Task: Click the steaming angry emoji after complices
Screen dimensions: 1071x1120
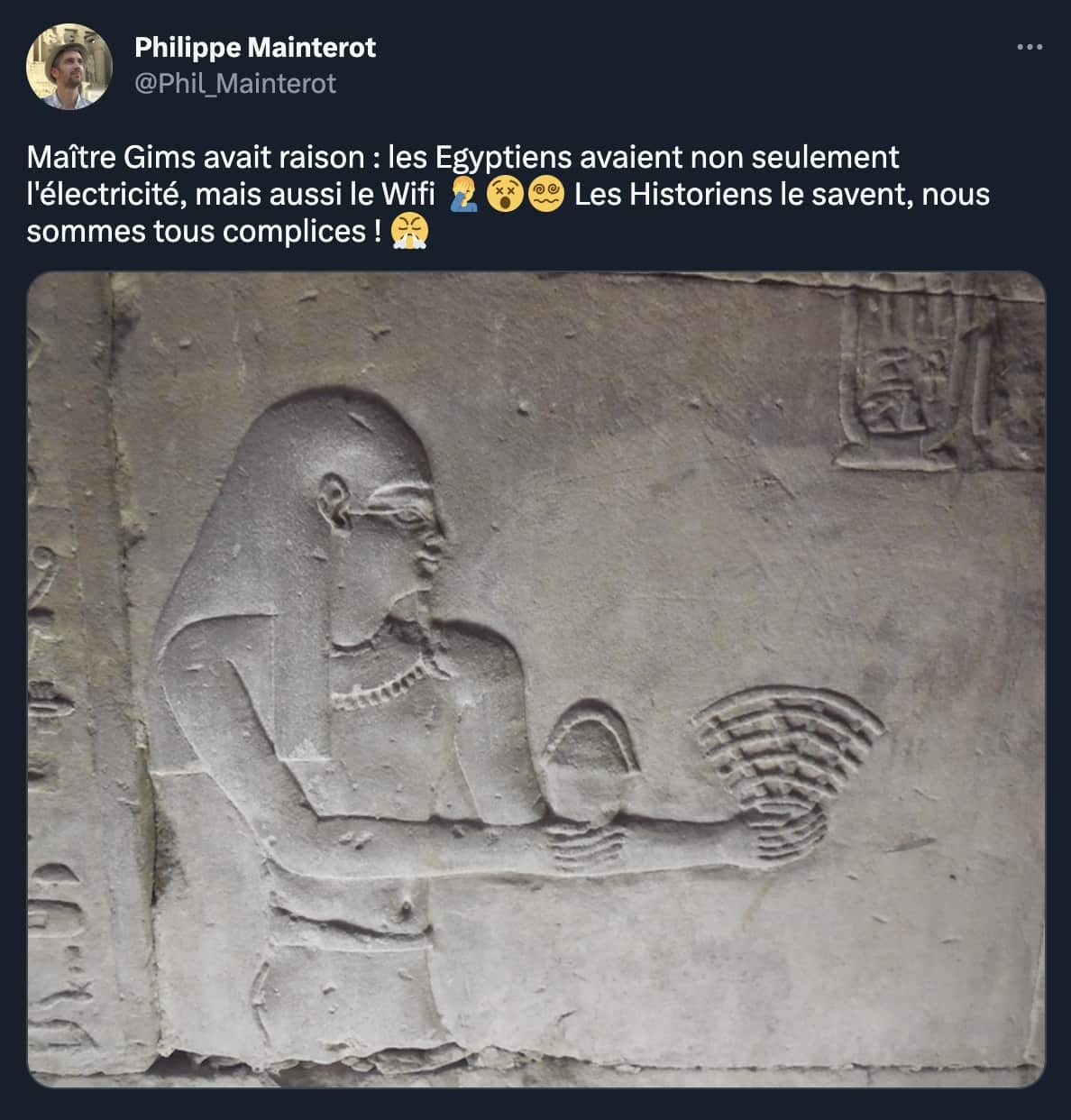Action: (x=410, y=232)
